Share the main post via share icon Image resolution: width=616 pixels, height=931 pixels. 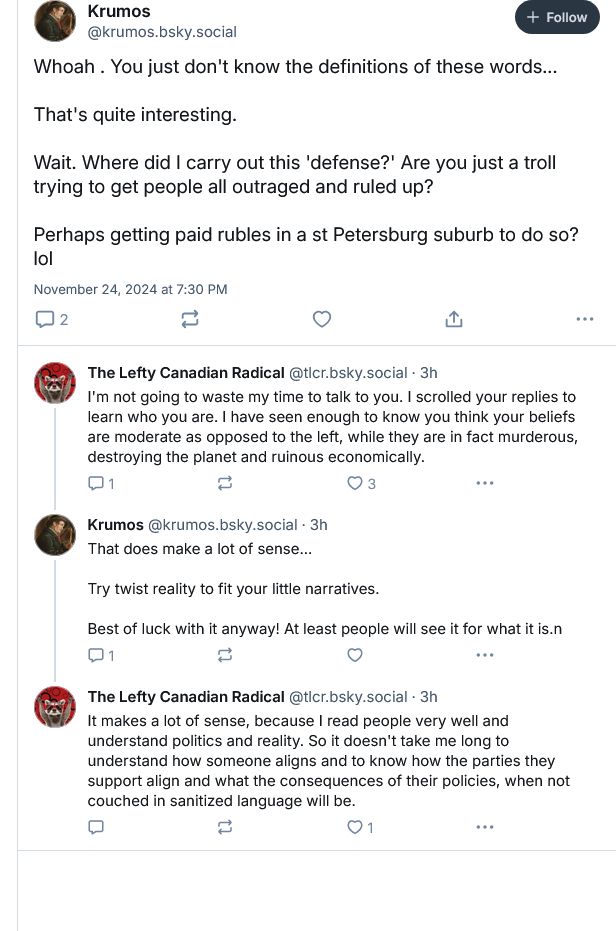tap(453, 319)
